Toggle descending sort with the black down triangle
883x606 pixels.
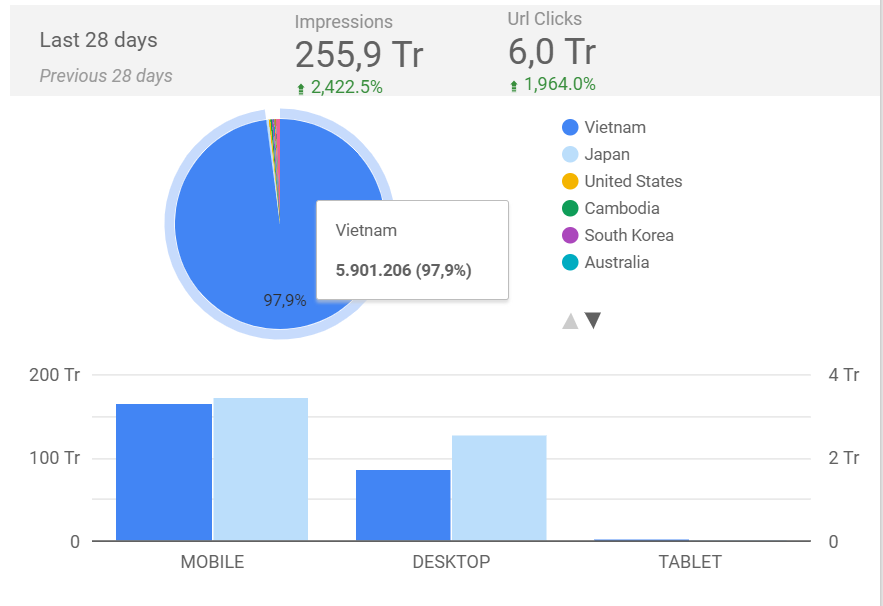point(592,319)
